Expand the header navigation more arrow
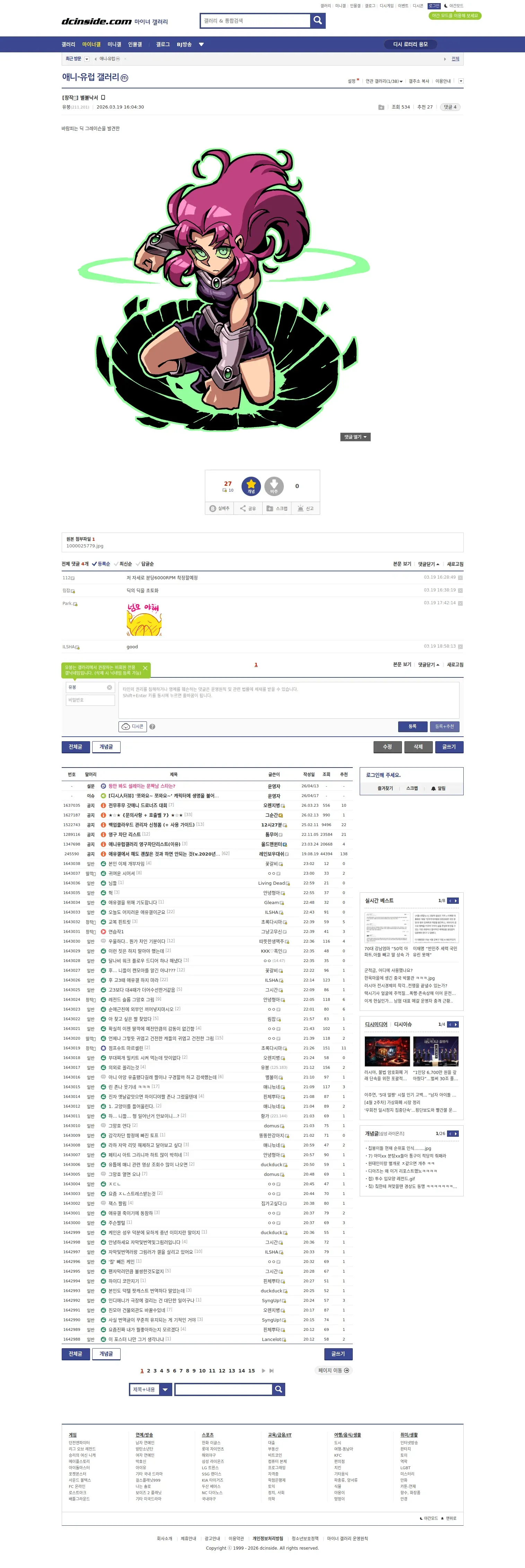525x1568 pixels. click(201, 44)
